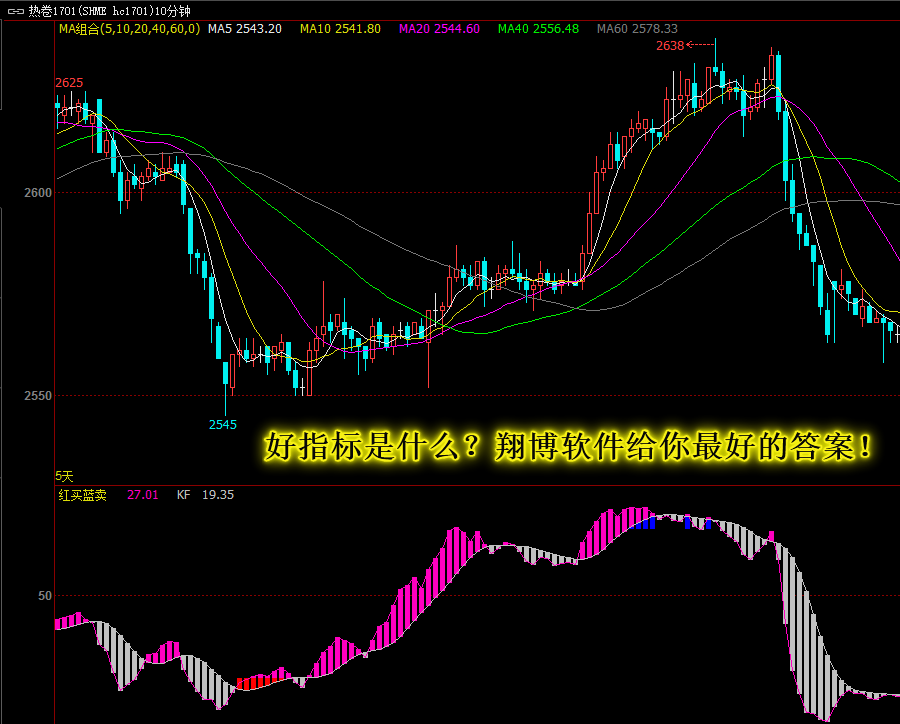Click the 50 level label in the indicator pane
Viewport: 900px width, 724px height.
(45, 596)
